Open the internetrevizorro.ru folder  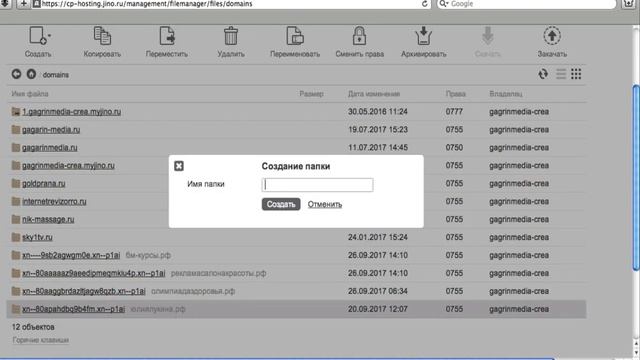54,201
